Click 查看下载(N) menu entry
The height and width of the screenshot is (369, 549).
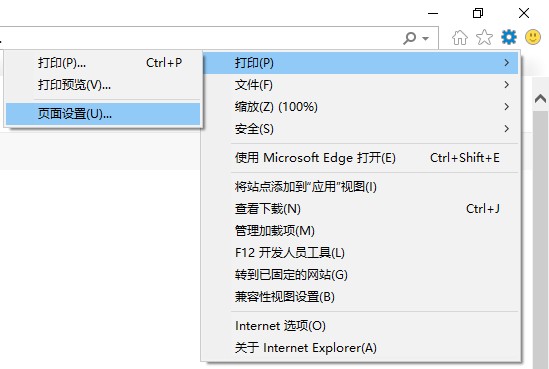[374, 209]
